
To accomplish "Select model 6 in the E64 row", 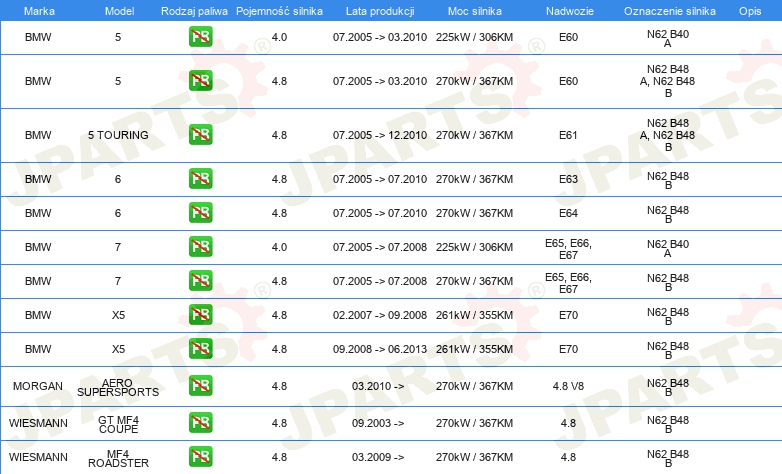I will pyautogui.click(x=118, y=213).
